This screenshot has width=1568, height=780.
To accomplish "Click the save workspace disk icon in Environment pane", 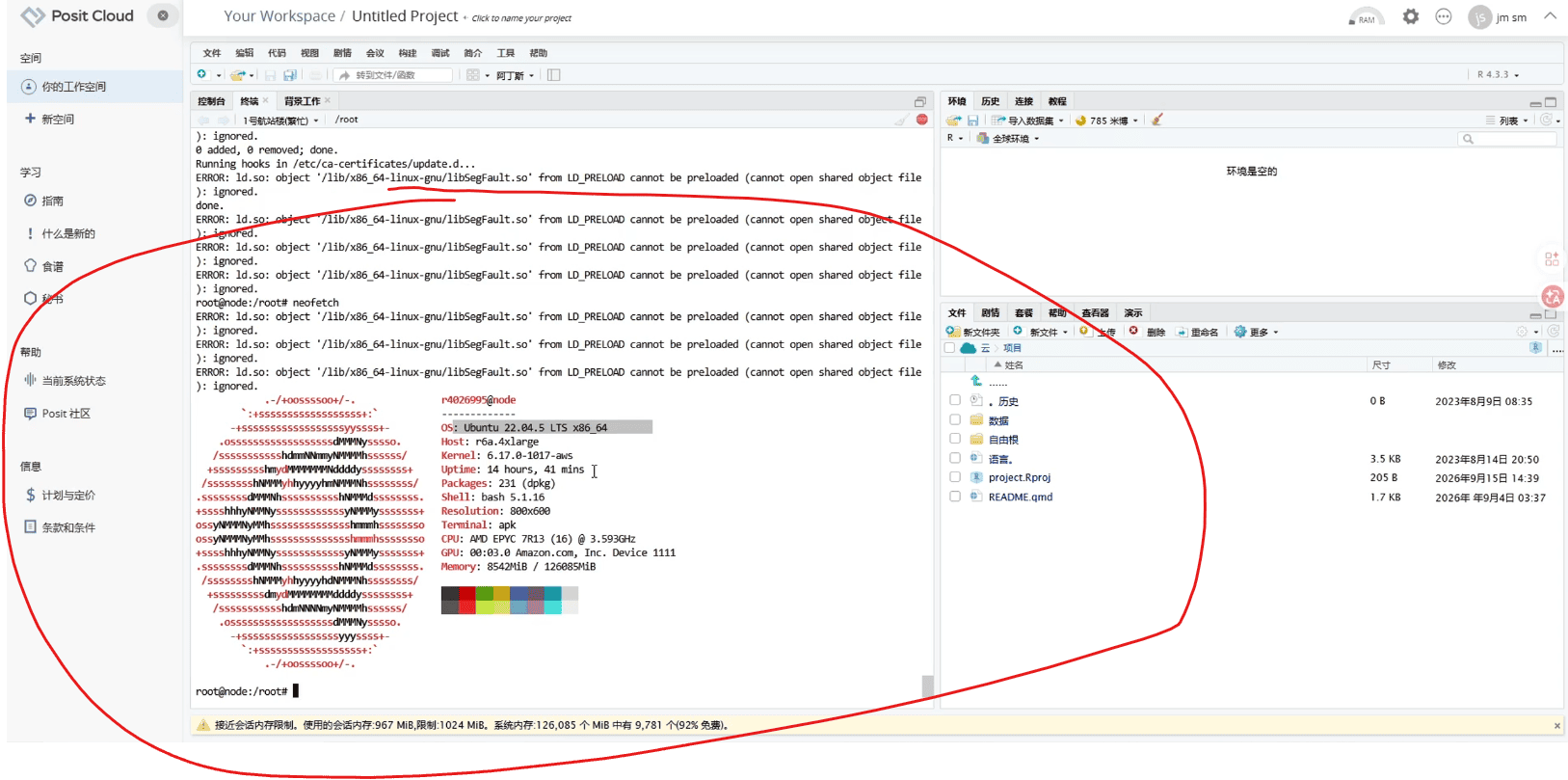I will tap(973, 121).
